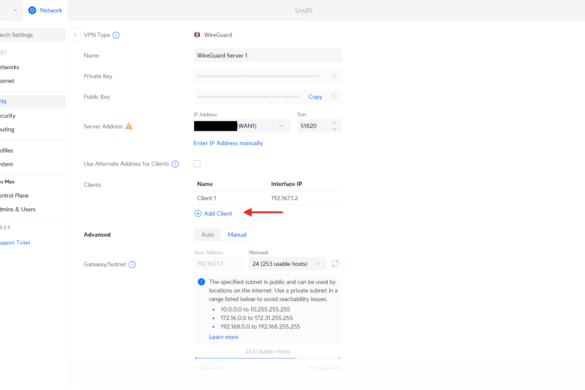Switch Advanced mode to Manual
Viewport: 585px width, 390px height.
237,235
